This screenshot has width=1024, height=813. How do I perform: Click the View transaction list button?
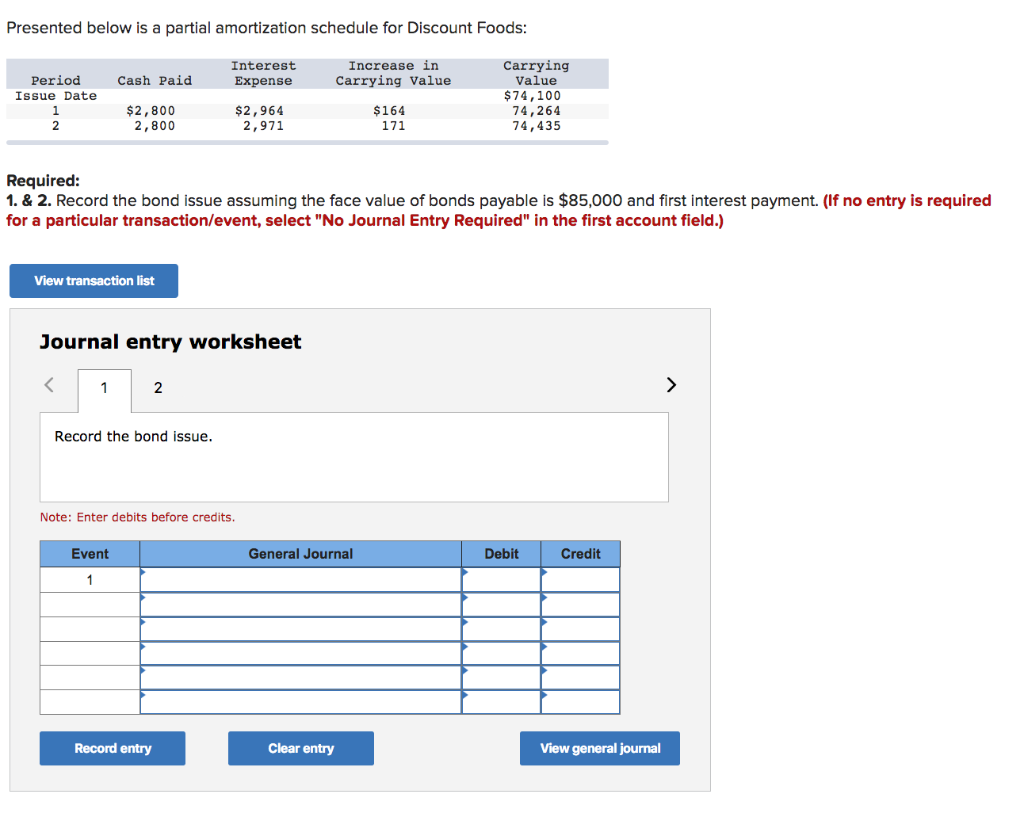[93, 281]
